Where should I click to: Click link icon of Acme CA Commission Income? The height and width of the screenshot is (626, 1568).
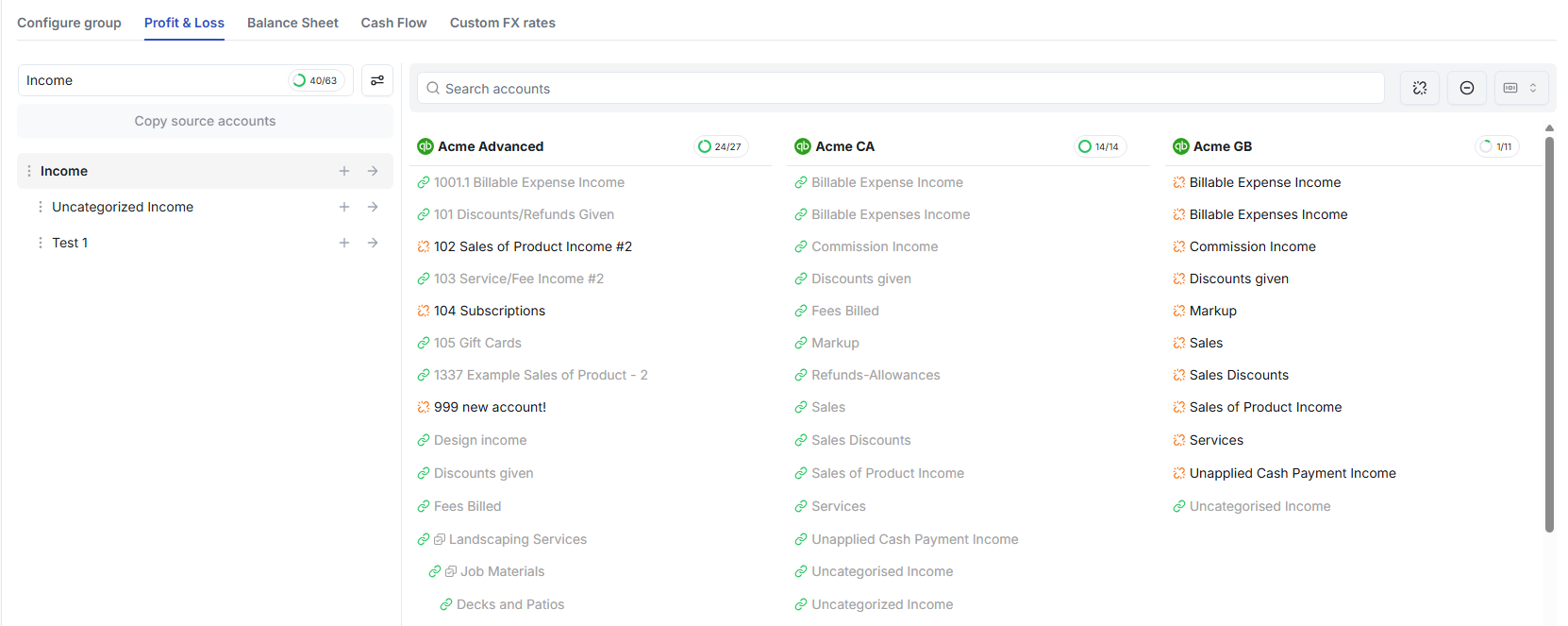coord(801,246)
